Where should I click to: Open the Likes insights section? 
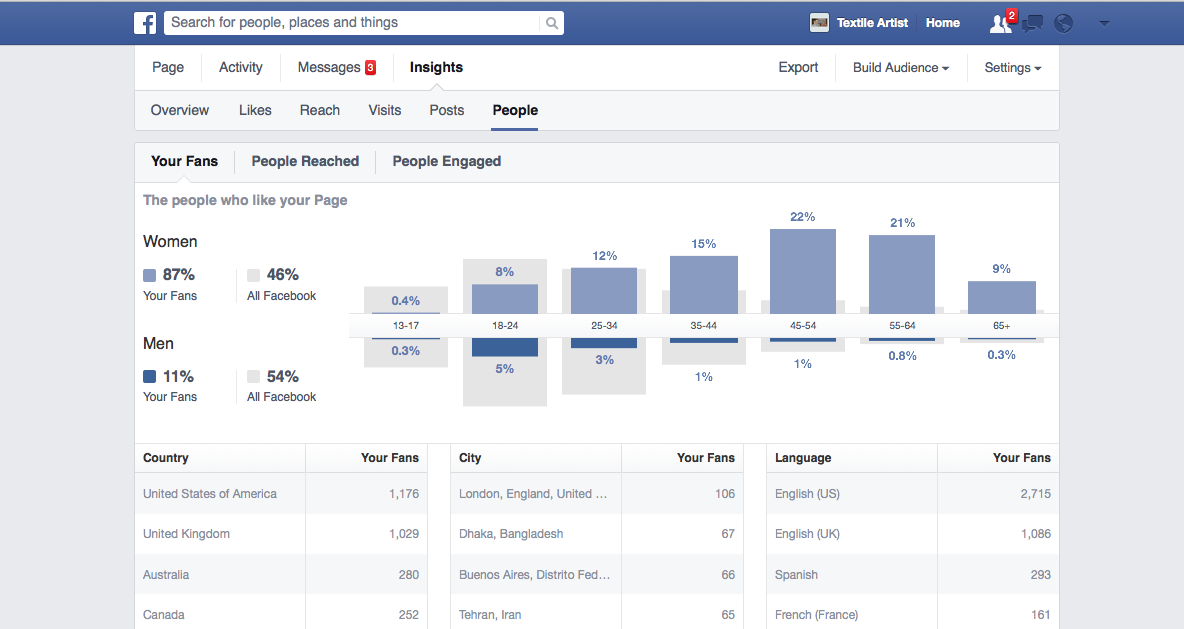pyautogui.click(x=255, y=110)
